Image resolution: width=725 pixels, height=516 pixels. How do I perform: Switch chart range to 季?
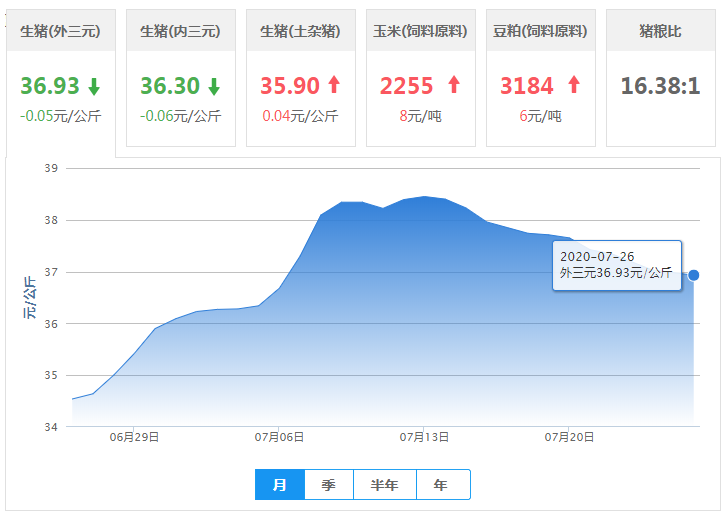[x=328, y=485]
